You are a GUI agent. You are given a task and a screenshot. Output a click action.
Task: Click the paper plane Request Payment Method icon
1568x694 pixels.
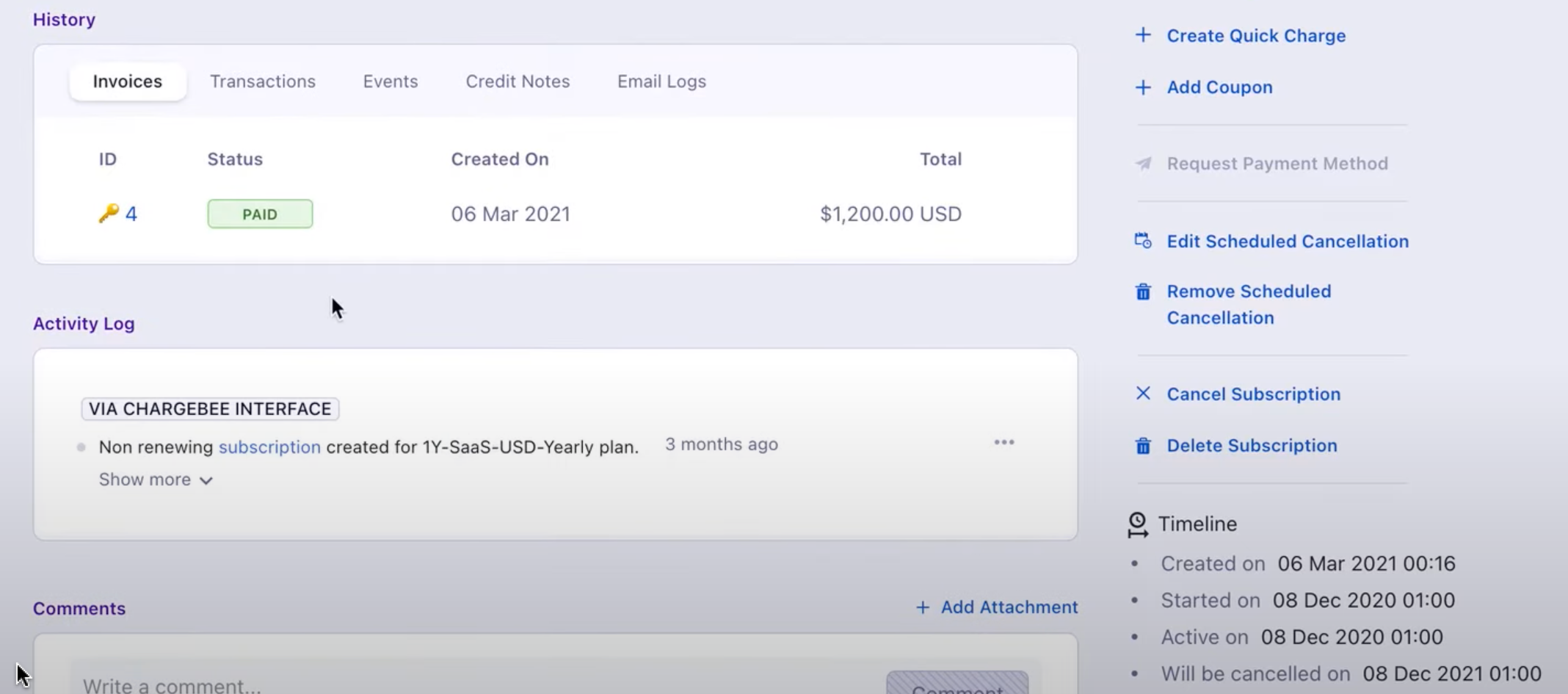(1143, 164)
